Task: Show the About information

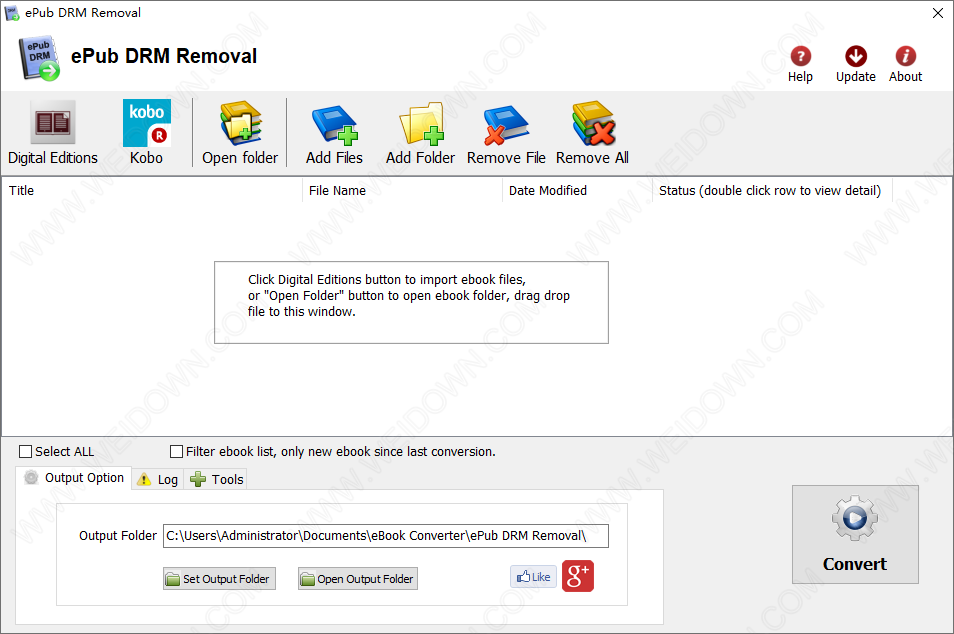Action: [905, 64]
